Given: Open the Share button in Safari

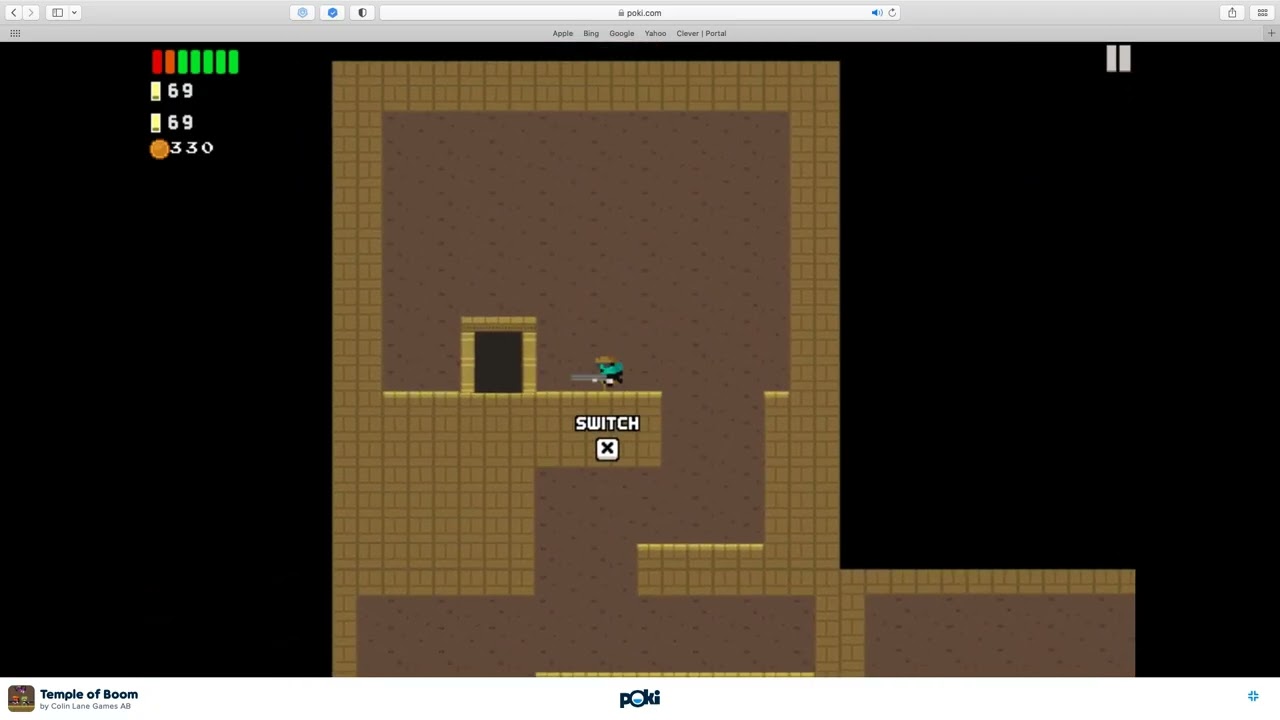Looking at the screenshot, I should 1232,12.
